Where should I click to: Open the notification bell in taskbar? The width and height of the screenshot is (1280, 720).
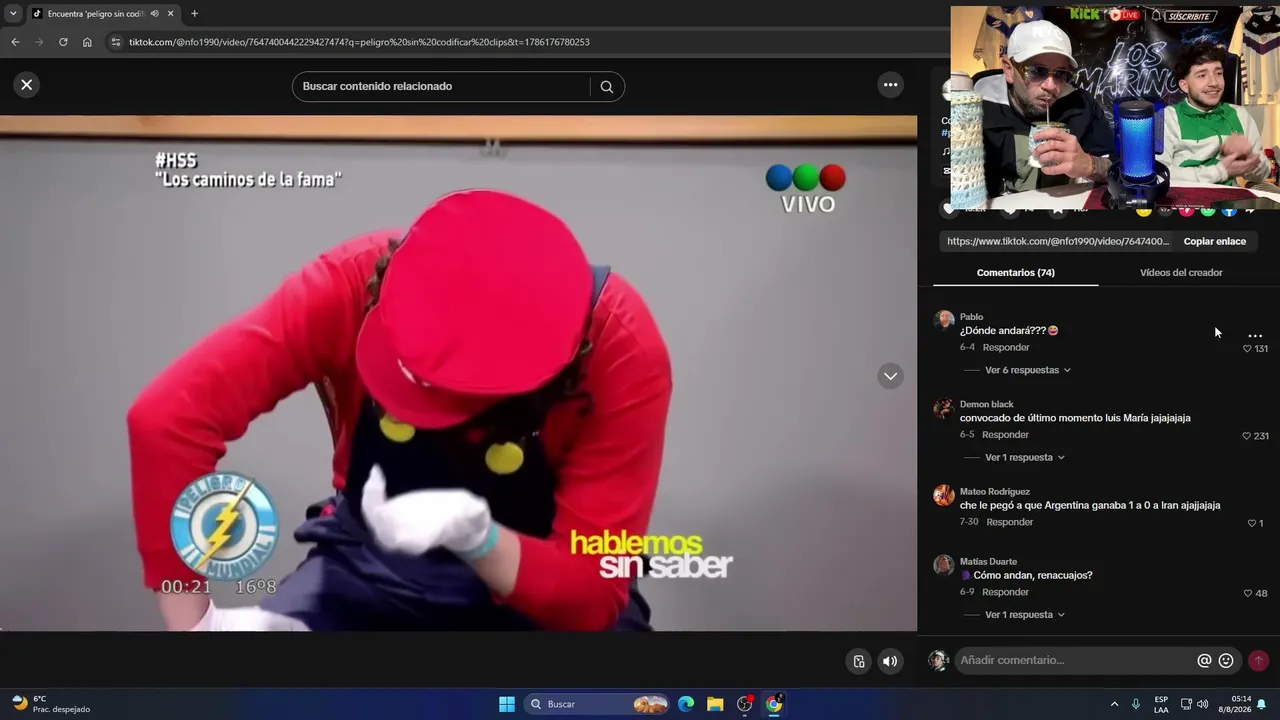click(1262, 704)
